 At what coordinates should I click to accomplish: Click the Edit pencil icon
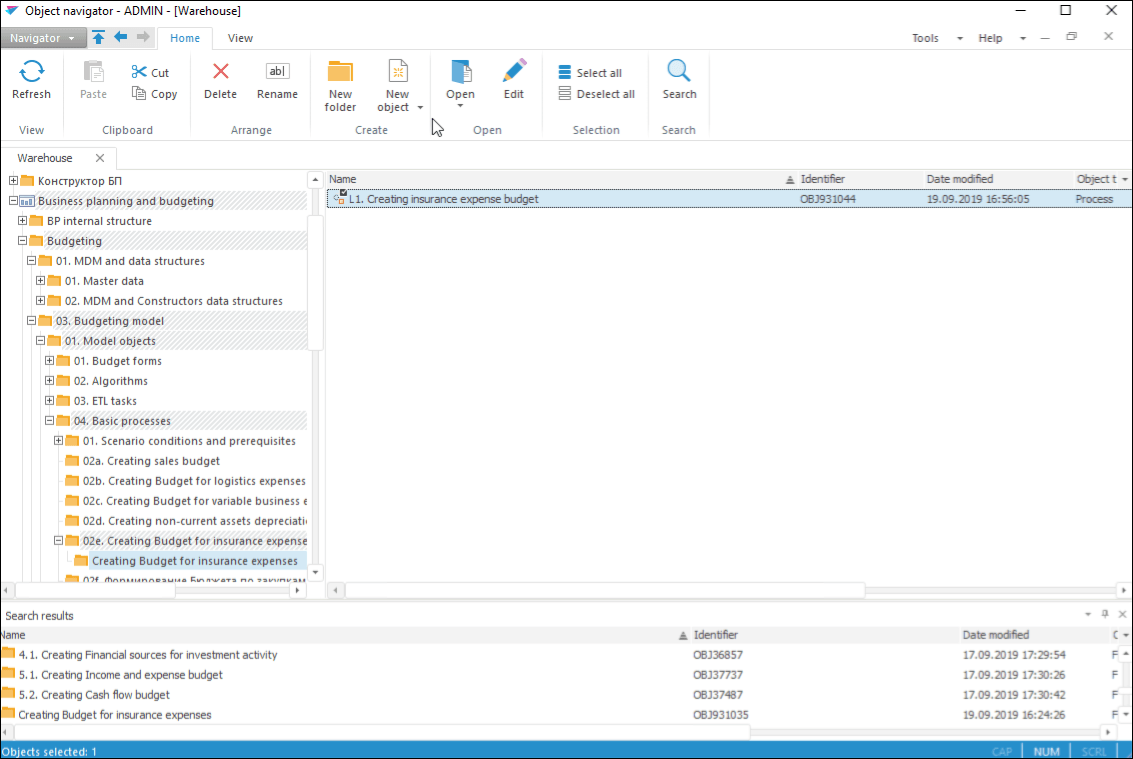point(514,72)
